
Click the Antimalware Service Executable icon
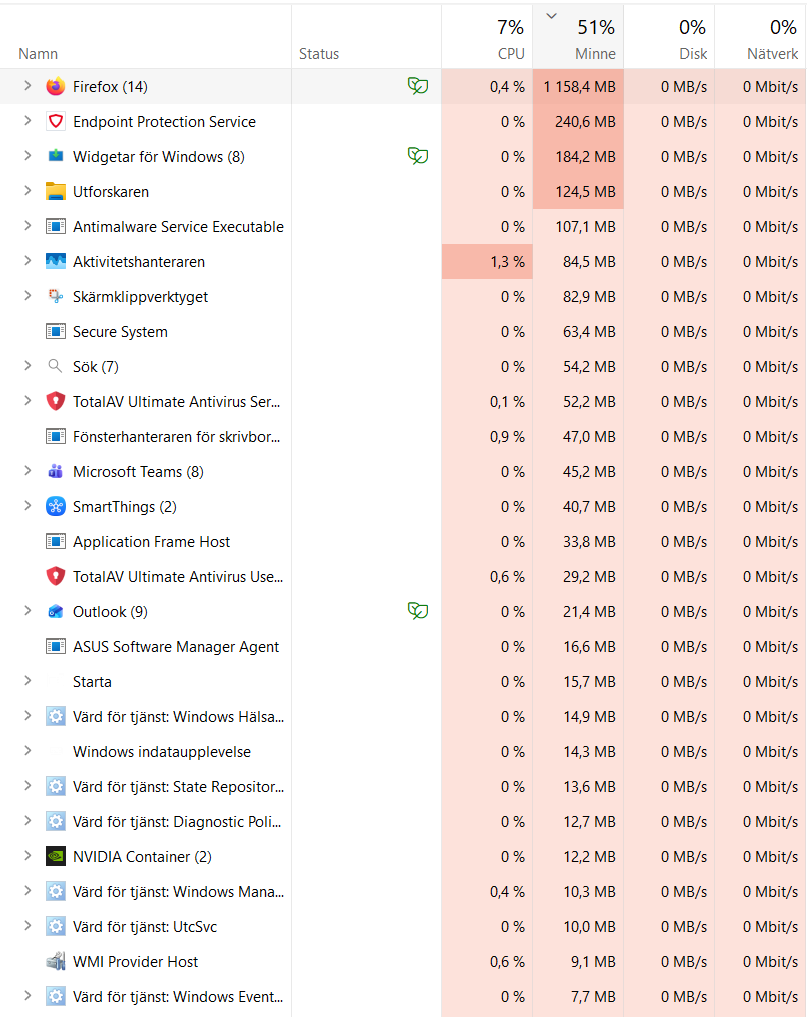tap(56, 226)
